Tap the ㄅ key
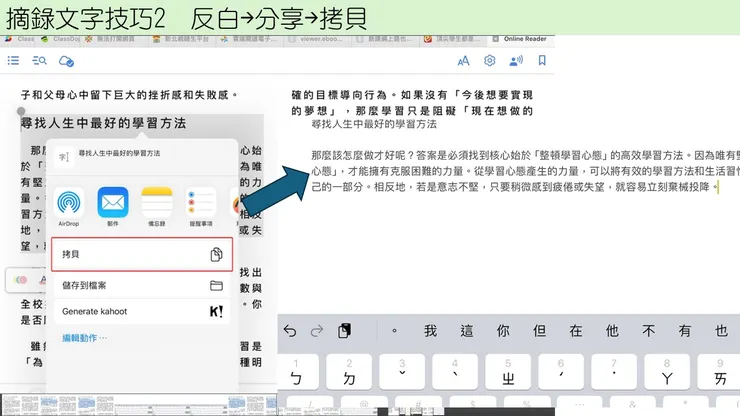 [x=298, y=372]
